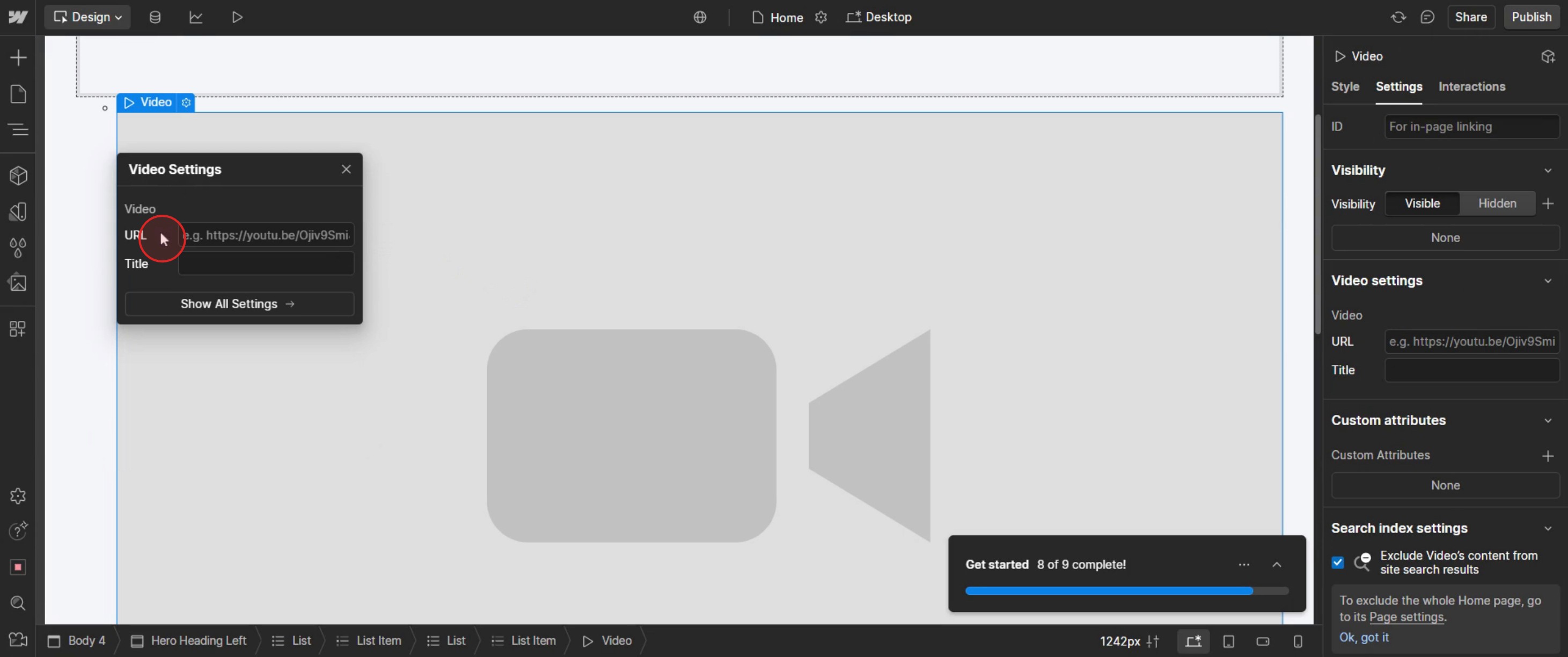Switch to the Style tab

tap(1345, 86)
